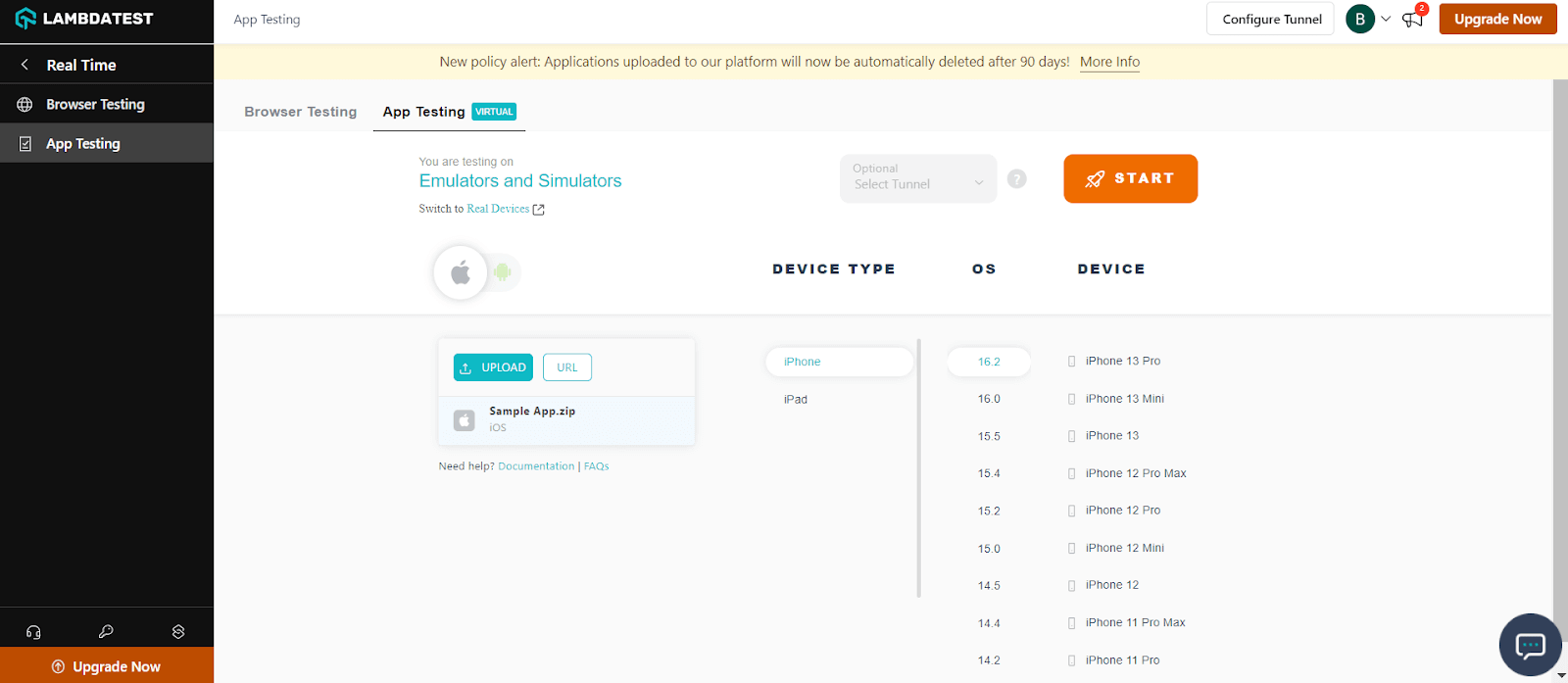Pick the iPhone 13 Pro device

[x=1114, y=362]
